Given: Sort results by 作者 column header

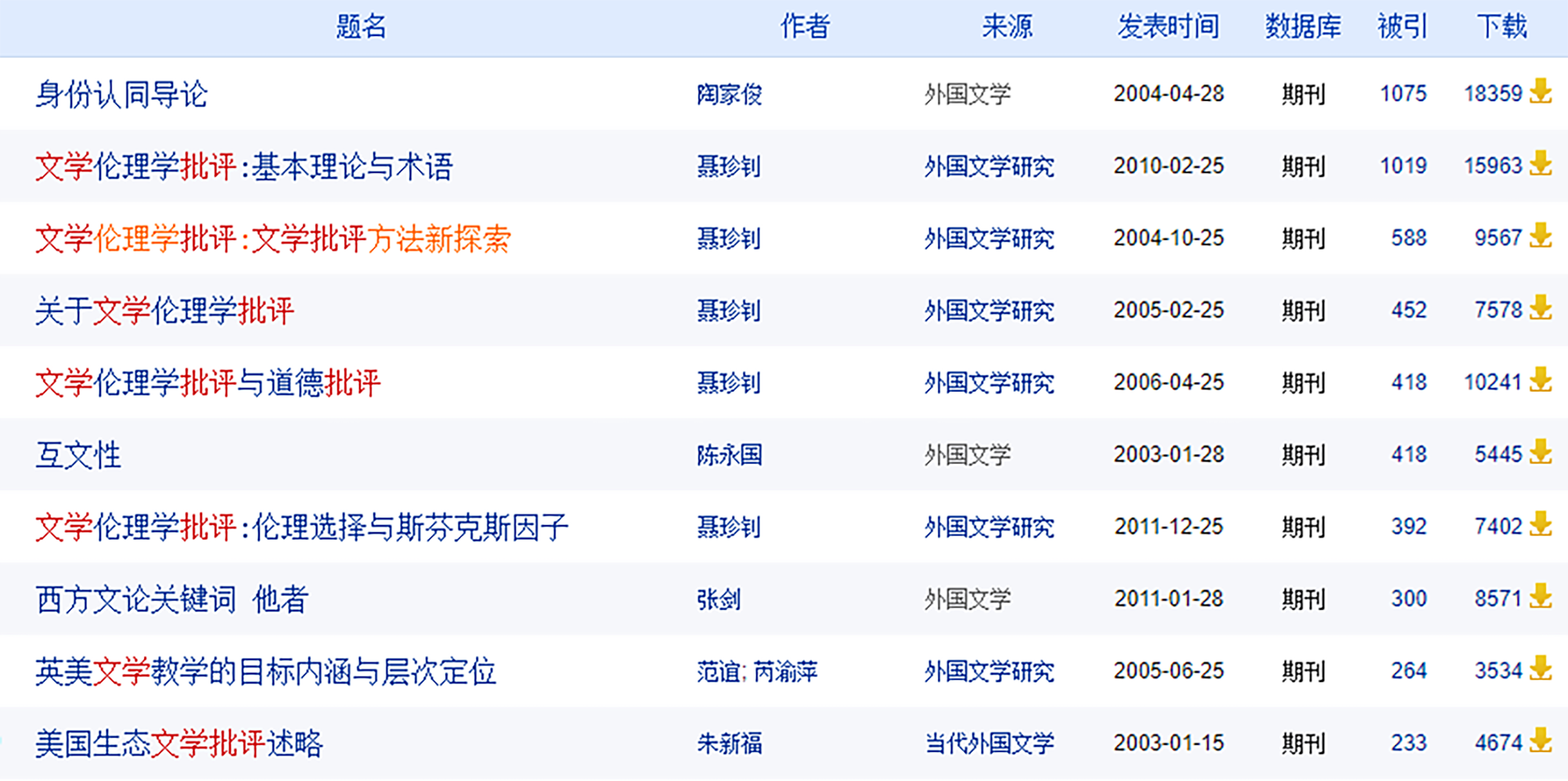Looking at the screenshot, I should [805, 27].
